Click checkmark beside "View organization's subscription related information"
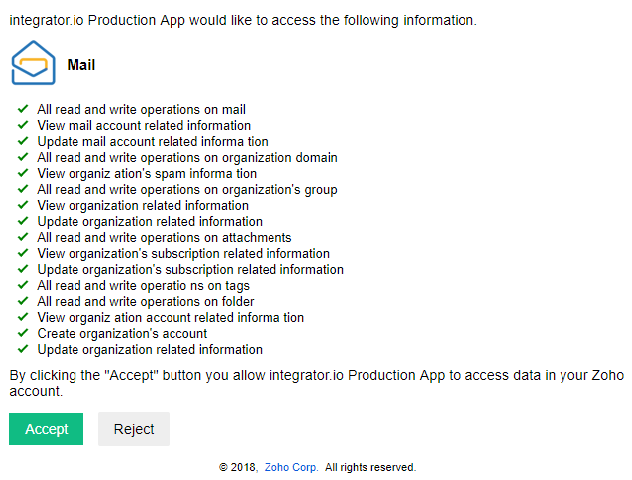The height and width of the screenshot is (480, 632). pos(22,254)
